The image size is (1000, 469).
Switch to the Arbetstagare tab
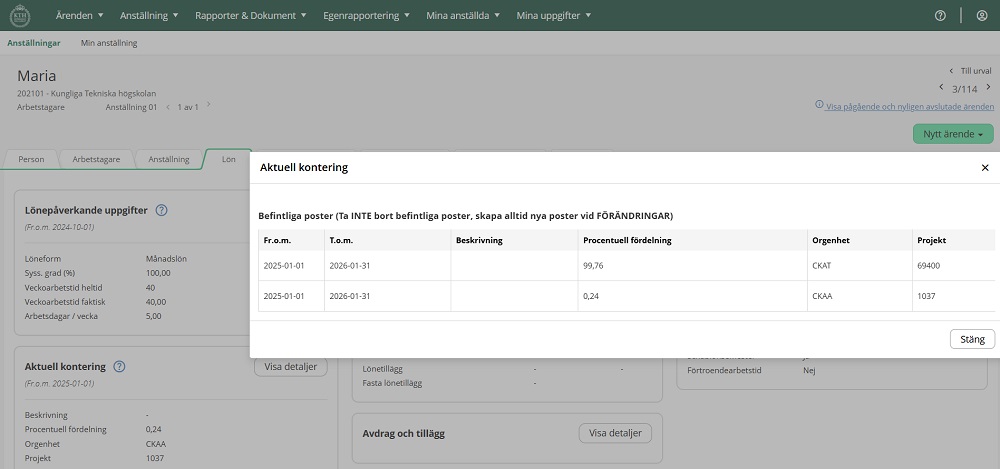point(97,159)
